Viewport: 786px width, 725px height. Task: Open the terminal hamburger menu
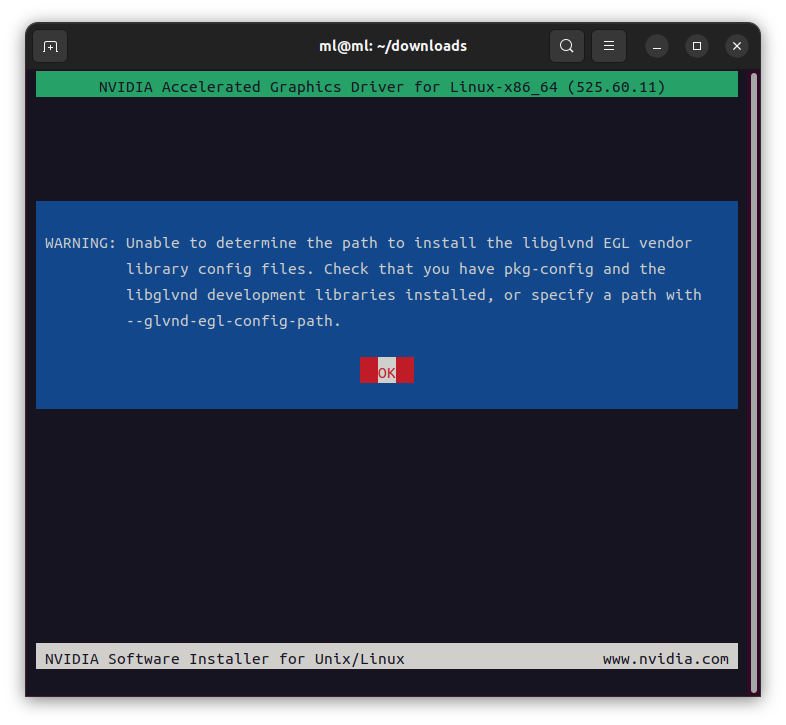(609, 46)
